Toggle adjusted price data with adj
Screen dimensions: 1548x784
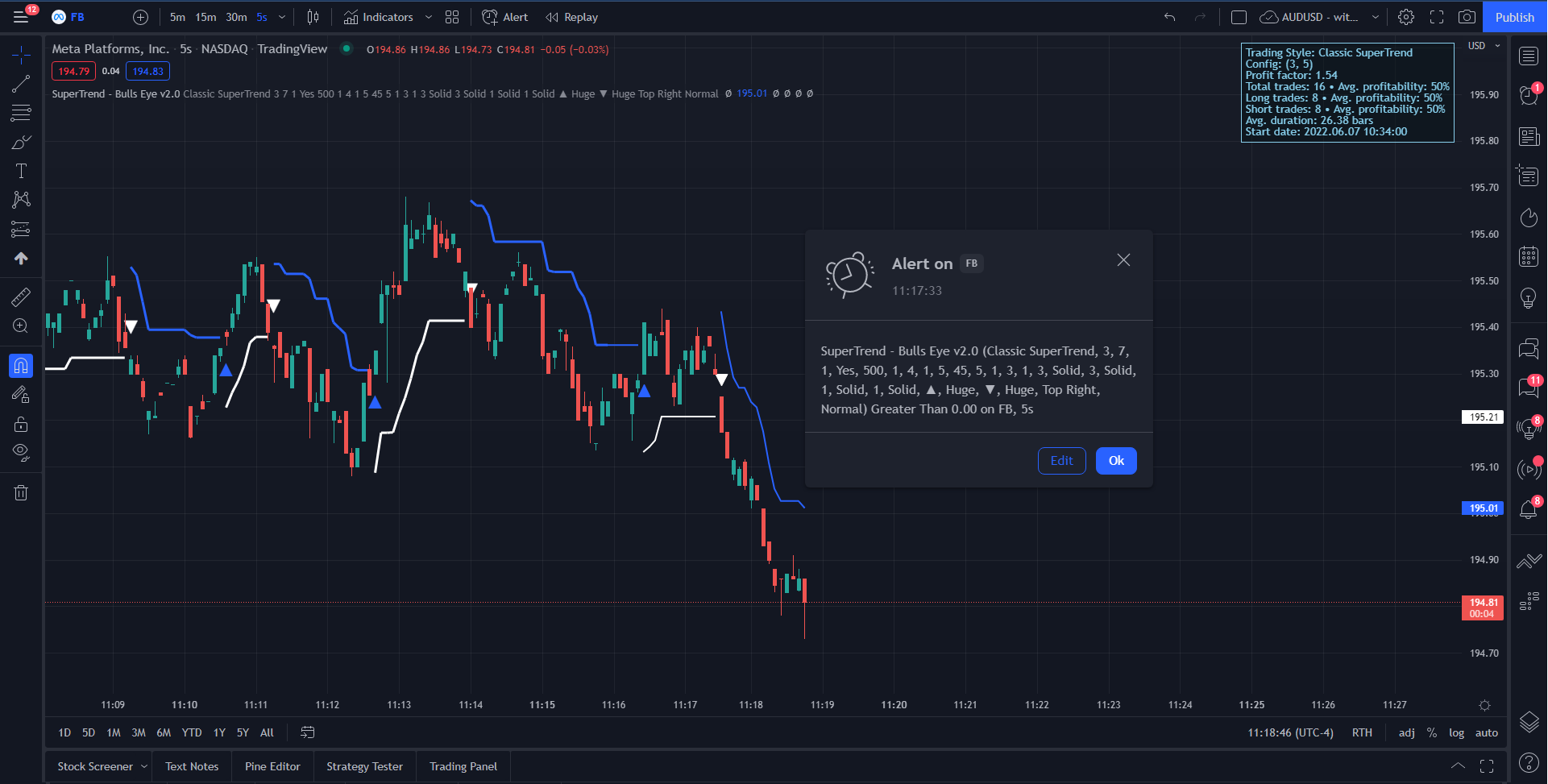tap(1406, 732)
